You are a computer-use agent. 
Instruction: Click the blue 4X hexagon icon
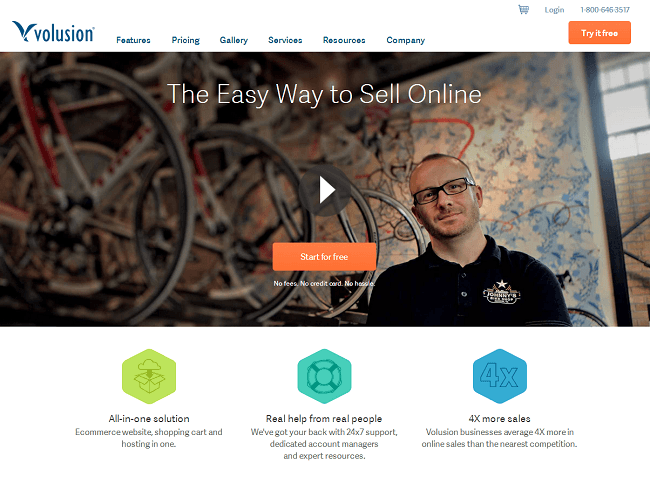500,376
